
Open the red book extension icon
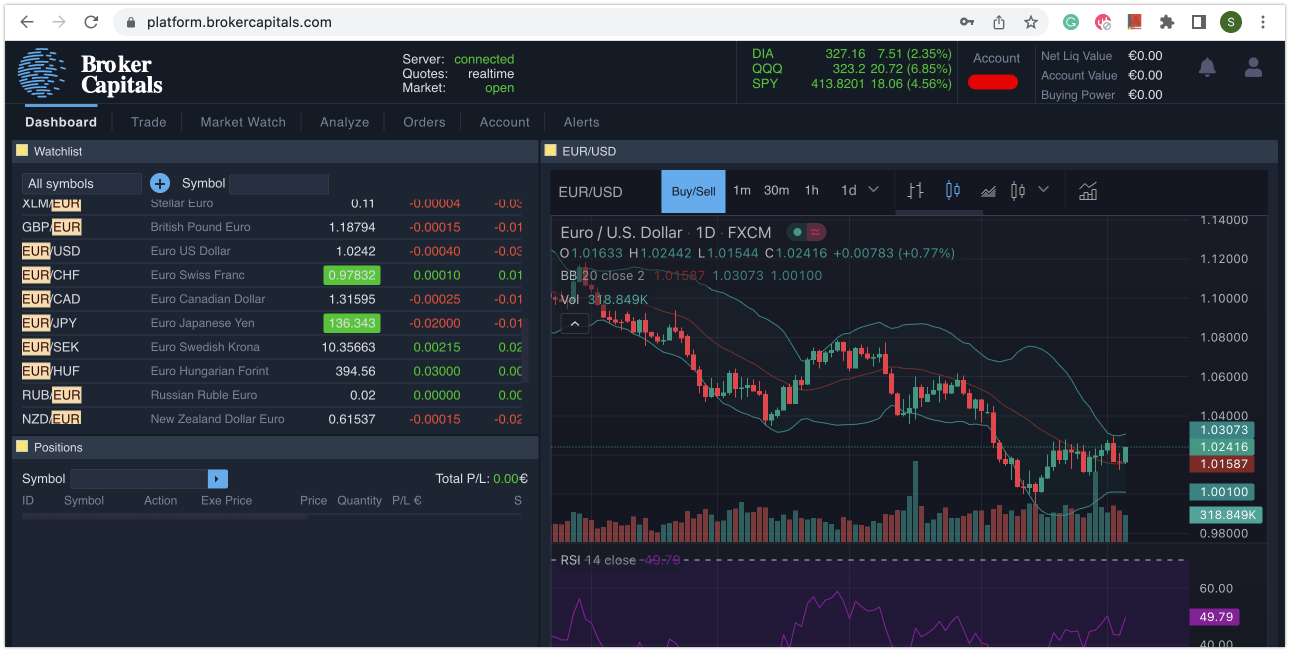[1135, 22]
